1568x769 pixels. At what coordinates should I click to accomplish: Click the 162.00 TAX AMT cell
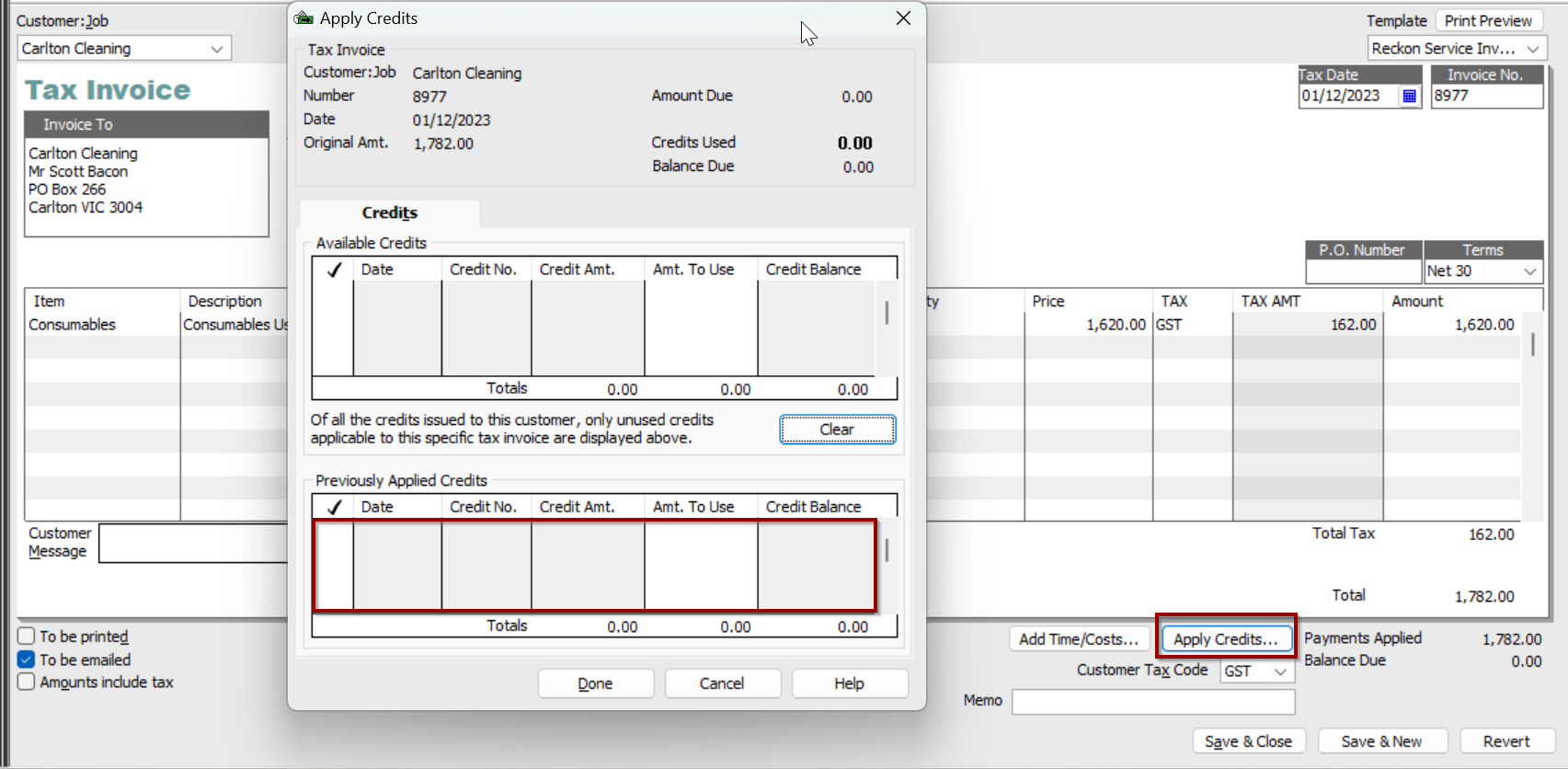pyautogui.click(x=1307, y=325)
